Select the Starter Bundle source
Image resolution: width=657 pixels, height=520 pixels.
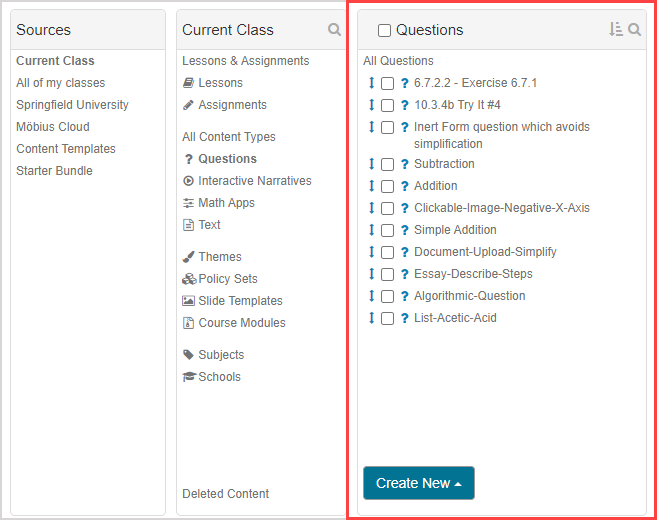[54, 171]
